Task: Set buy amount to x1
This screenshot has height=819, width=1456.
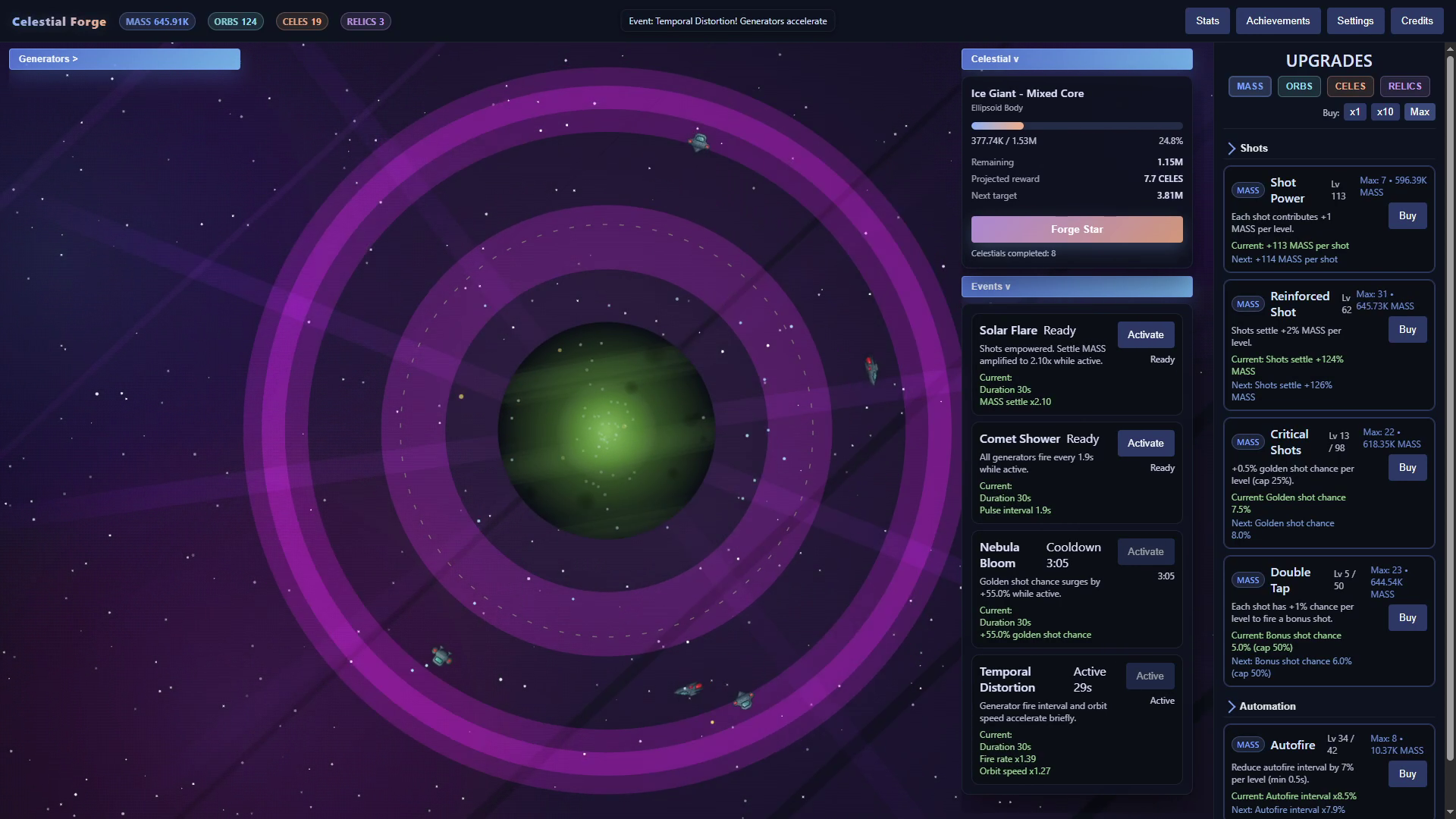Action: point(1354,112)
